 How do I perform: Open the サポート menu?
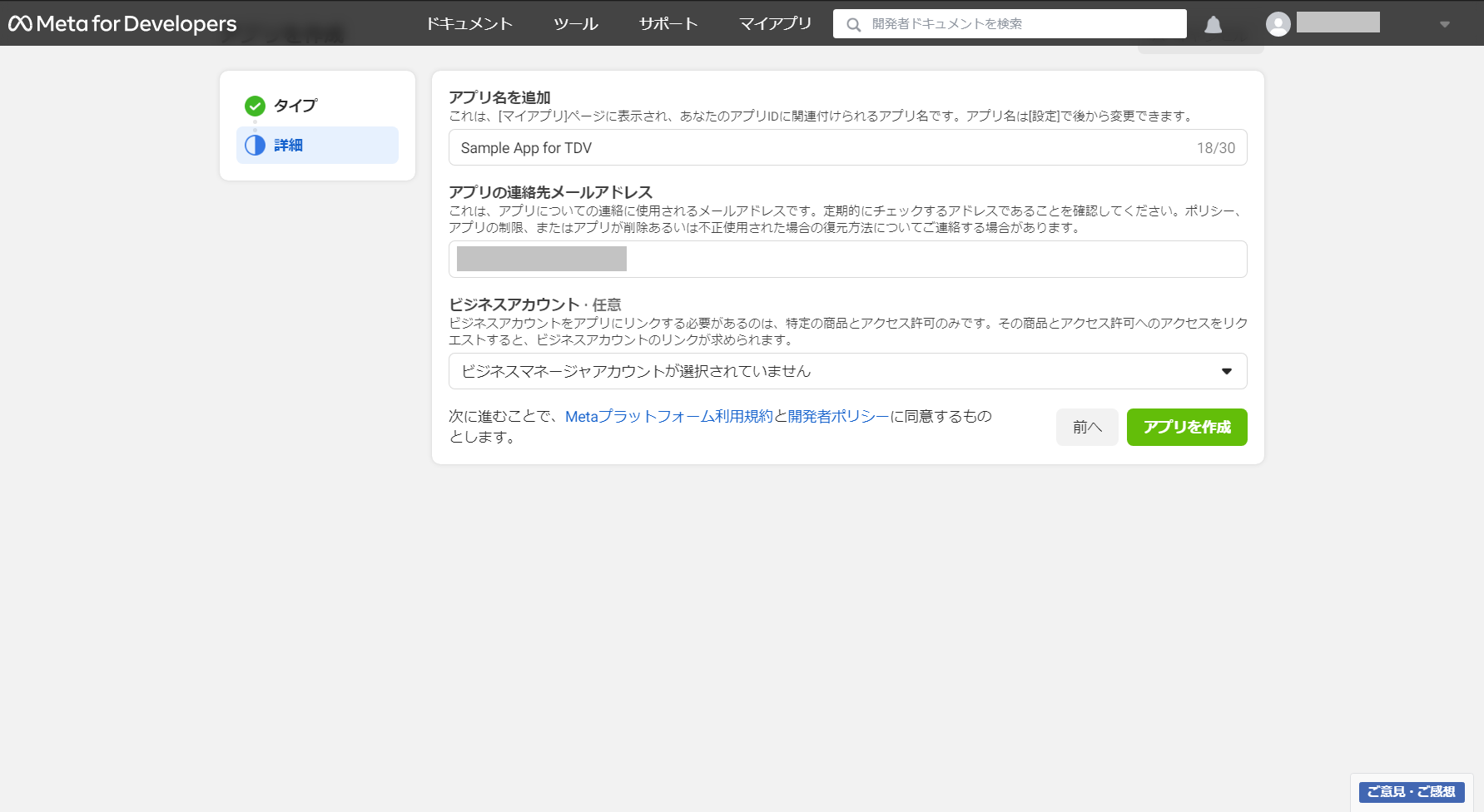(668, 24)
